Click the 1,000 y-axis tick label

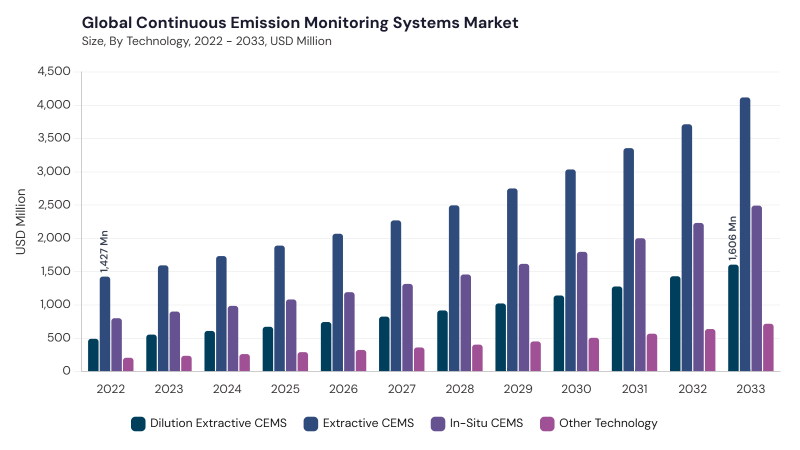tap(54, 304)
